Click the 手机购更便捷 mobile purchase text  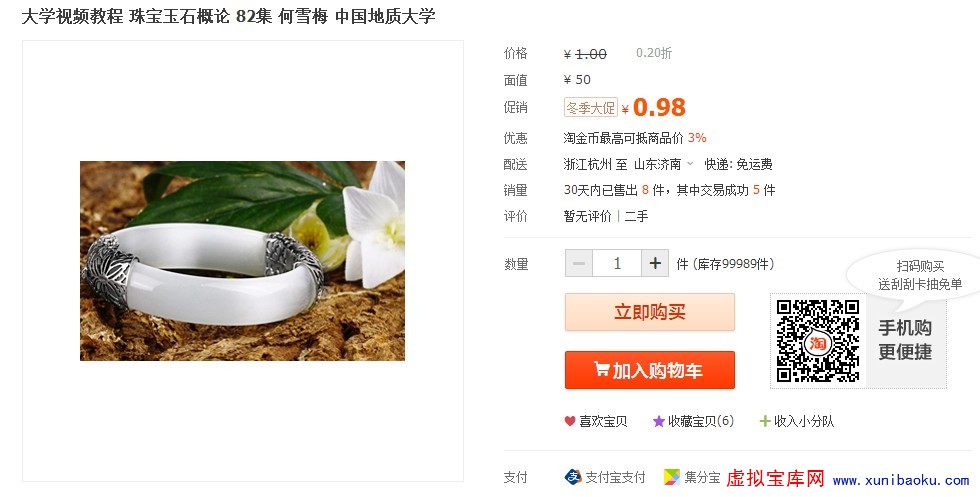(905, 340)
